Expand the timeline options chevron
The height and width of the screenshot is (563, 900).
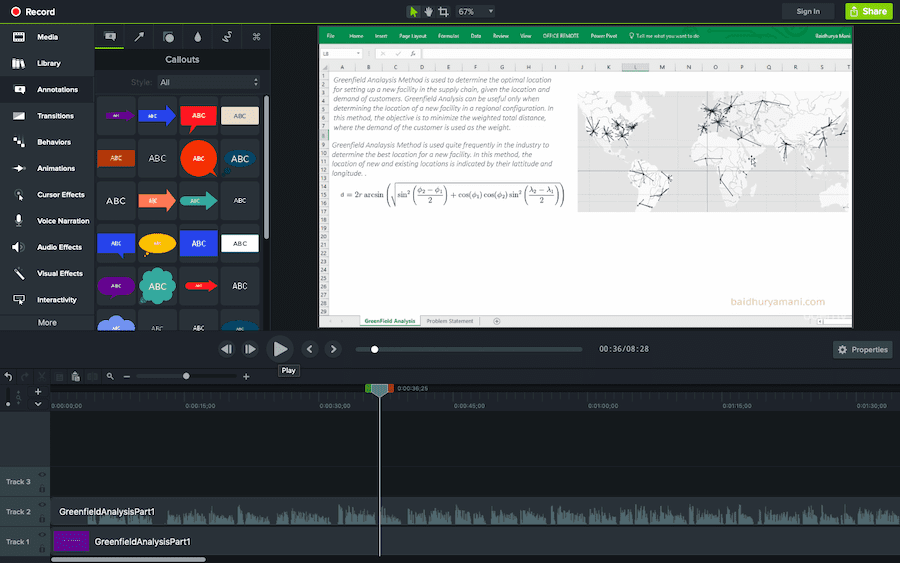(38, 404)
